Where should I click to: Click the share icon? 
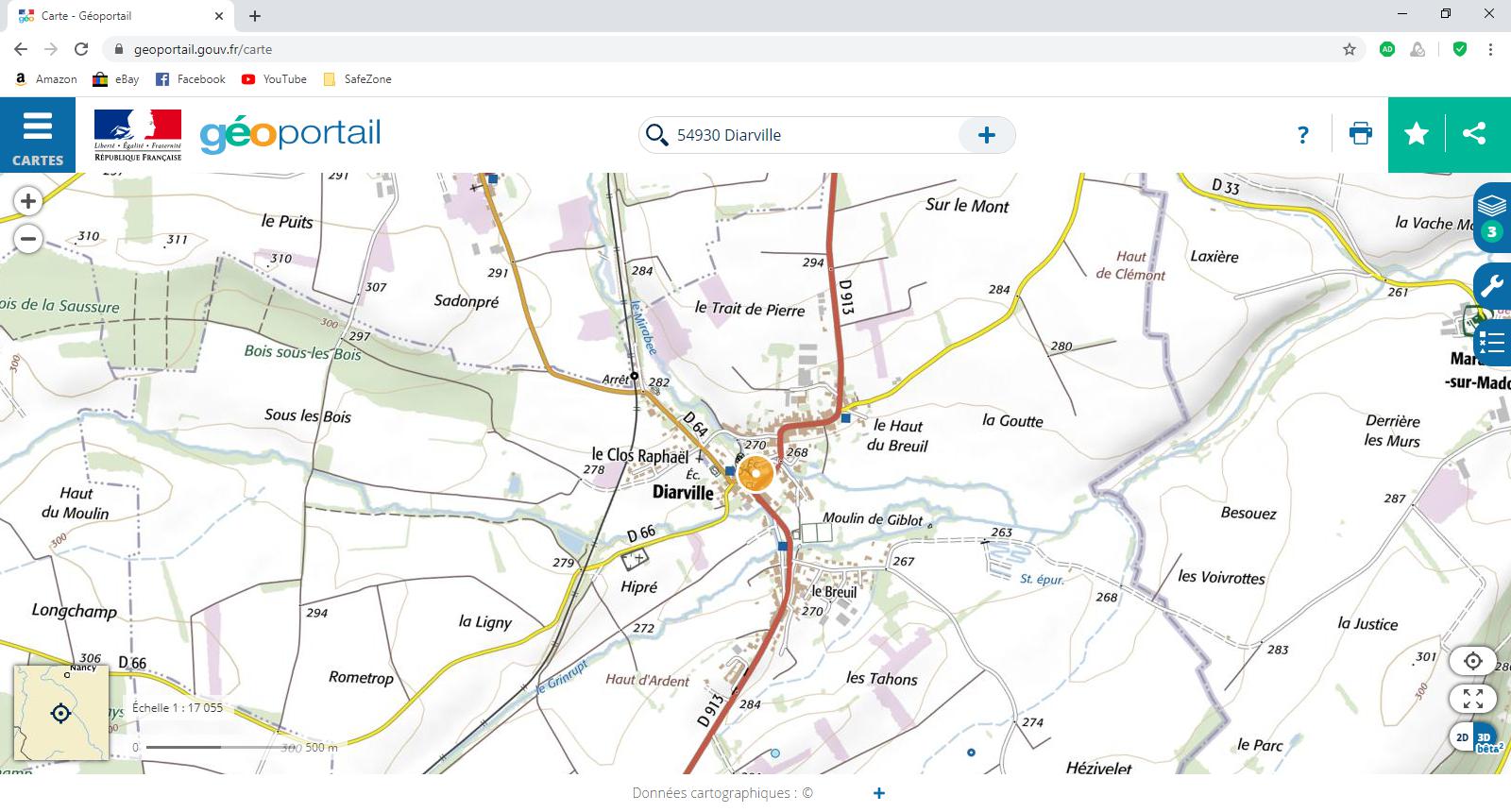(1474, 134)
